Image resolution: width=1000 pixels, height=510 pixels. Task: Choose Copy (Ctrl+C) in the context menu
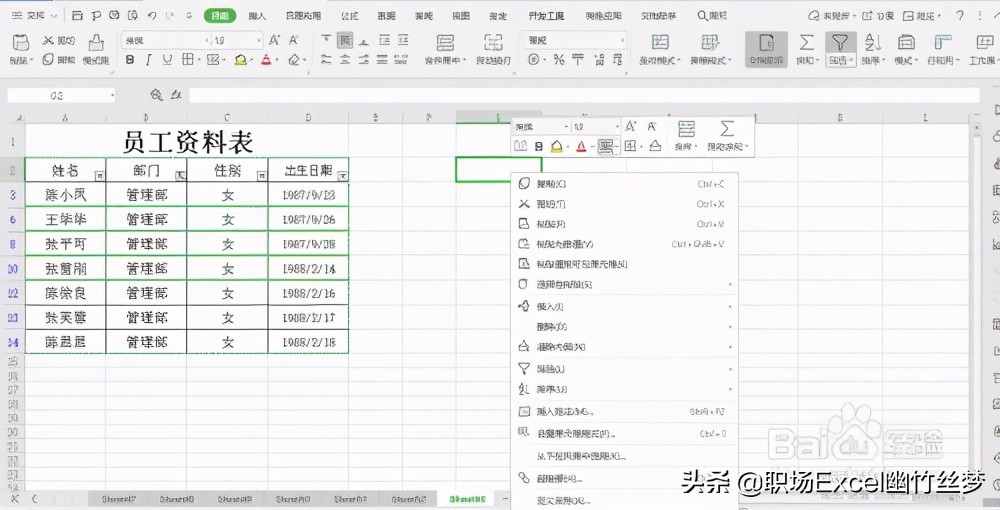click(625, 184)
